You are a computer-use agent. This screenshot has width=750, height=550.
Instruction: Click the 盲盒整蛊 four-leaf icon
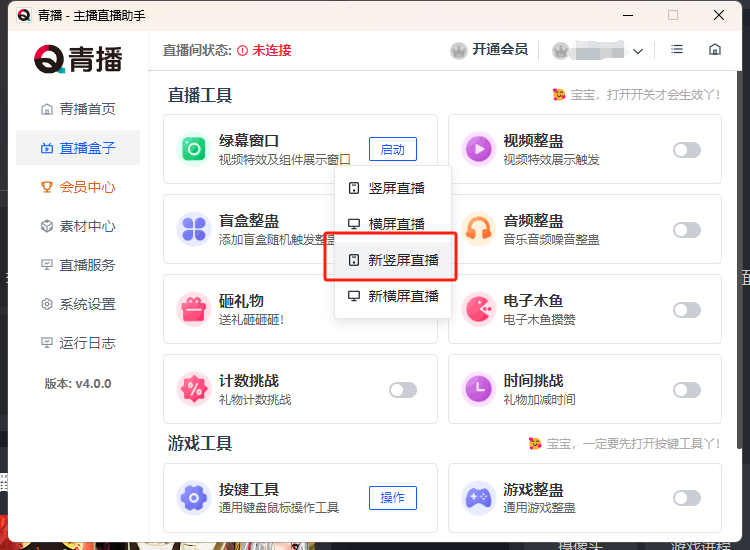click(x=194, y=229)
